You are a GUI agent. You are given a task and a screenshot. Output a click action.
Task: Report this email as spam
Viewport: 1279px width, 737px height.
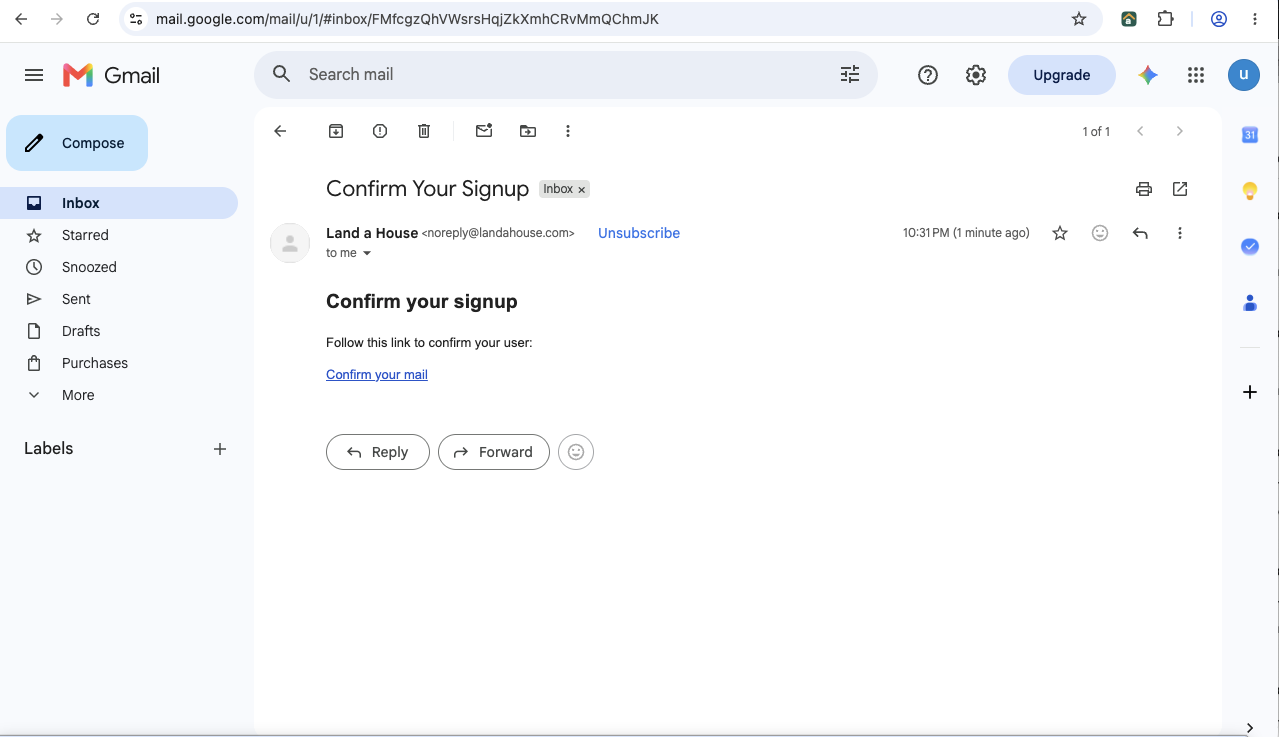pyautogui.click(x=380, y=131)
